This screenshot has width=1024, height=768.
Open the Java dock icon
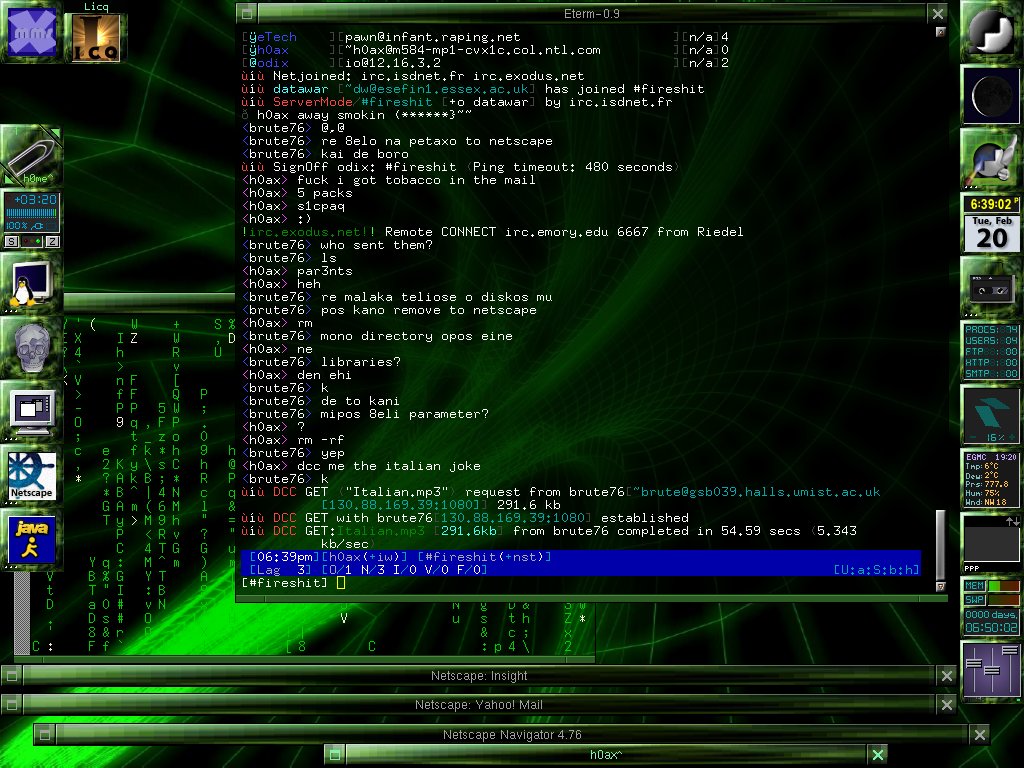pyautogui.click(x=31, y=539)
